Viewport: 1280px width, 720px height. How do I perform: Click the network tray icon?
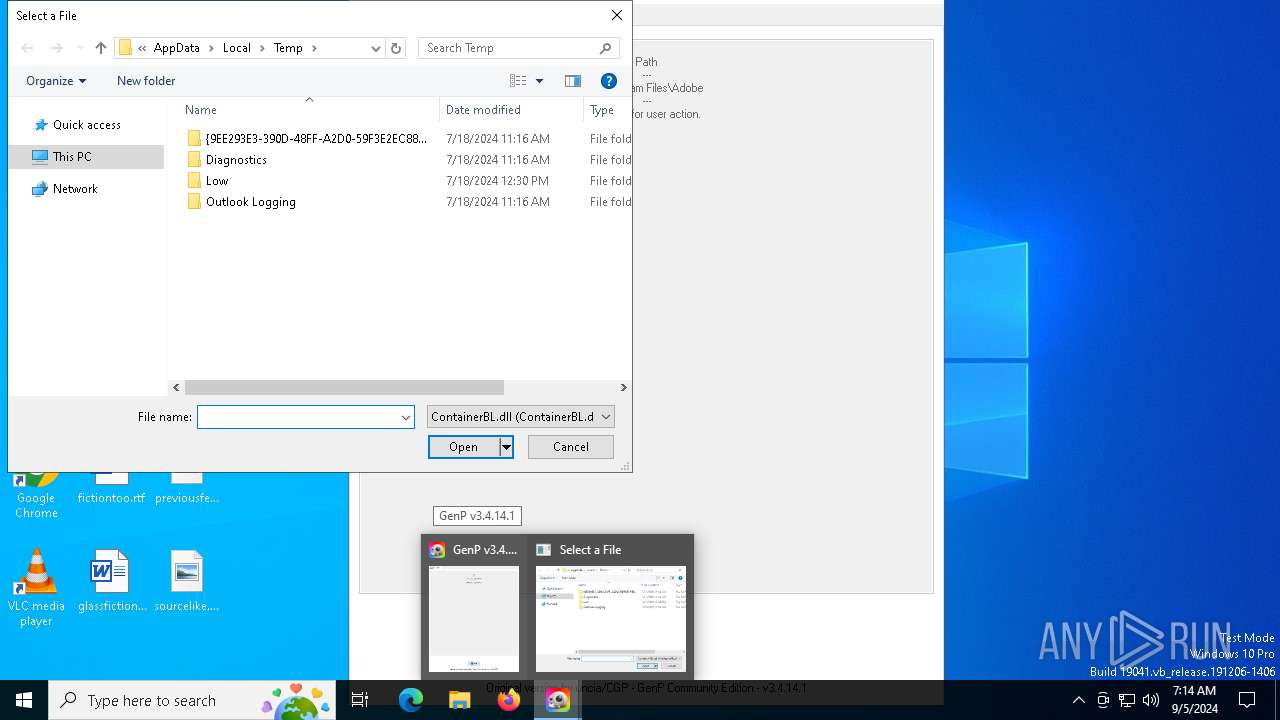click(1127, 700)
